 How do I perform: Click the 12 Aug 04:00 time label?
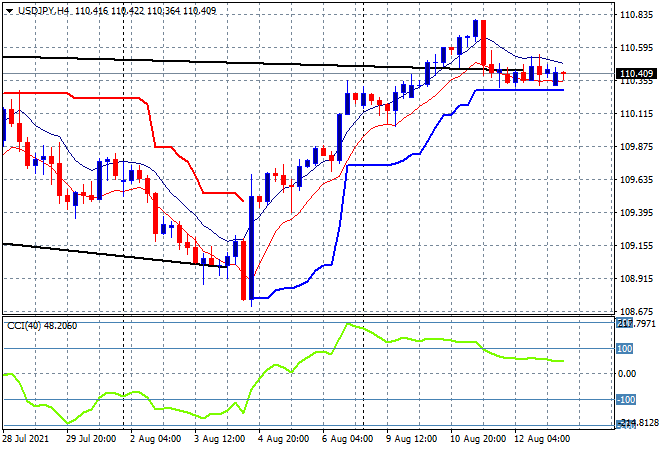543,439
